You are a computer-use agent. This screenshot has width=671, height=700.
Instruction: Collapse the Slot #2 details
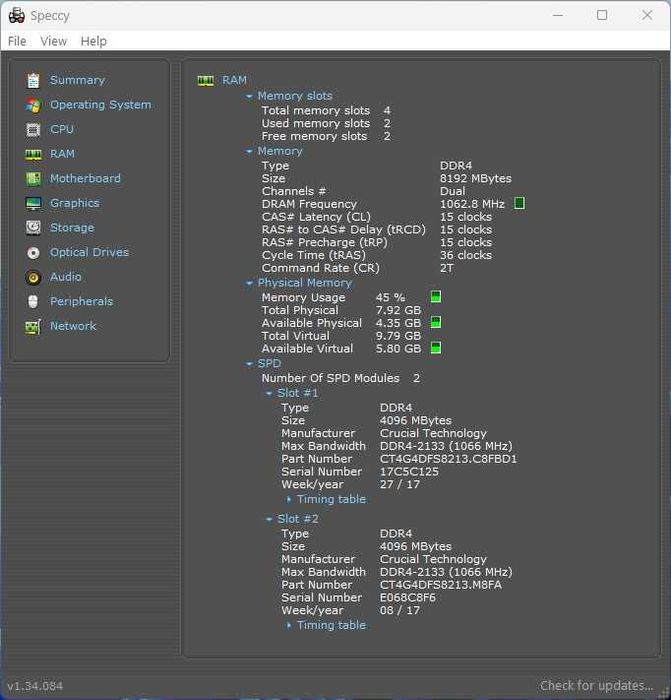click(x=269, y=520)
